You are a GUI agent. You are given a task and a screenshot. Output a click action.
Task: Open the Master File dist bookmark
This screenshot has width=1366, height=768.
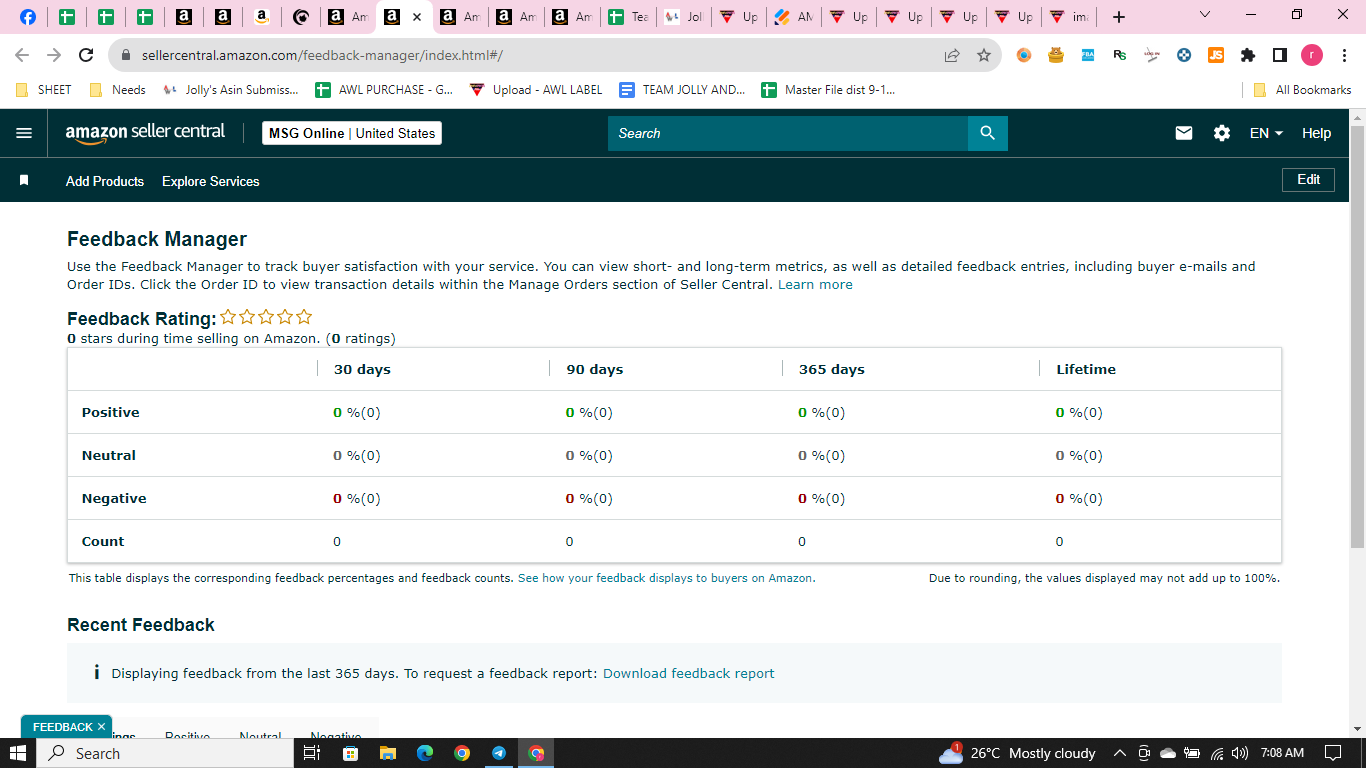click(x=828, y=90)
